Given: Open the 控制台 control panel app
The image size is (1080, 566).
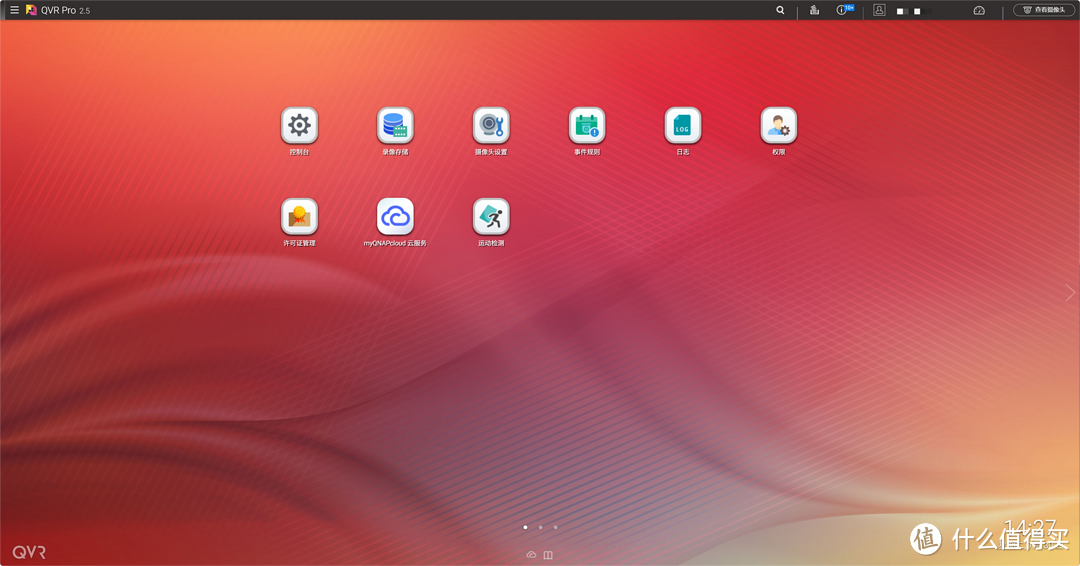Looking at the screenshot, I should (299, 126).
